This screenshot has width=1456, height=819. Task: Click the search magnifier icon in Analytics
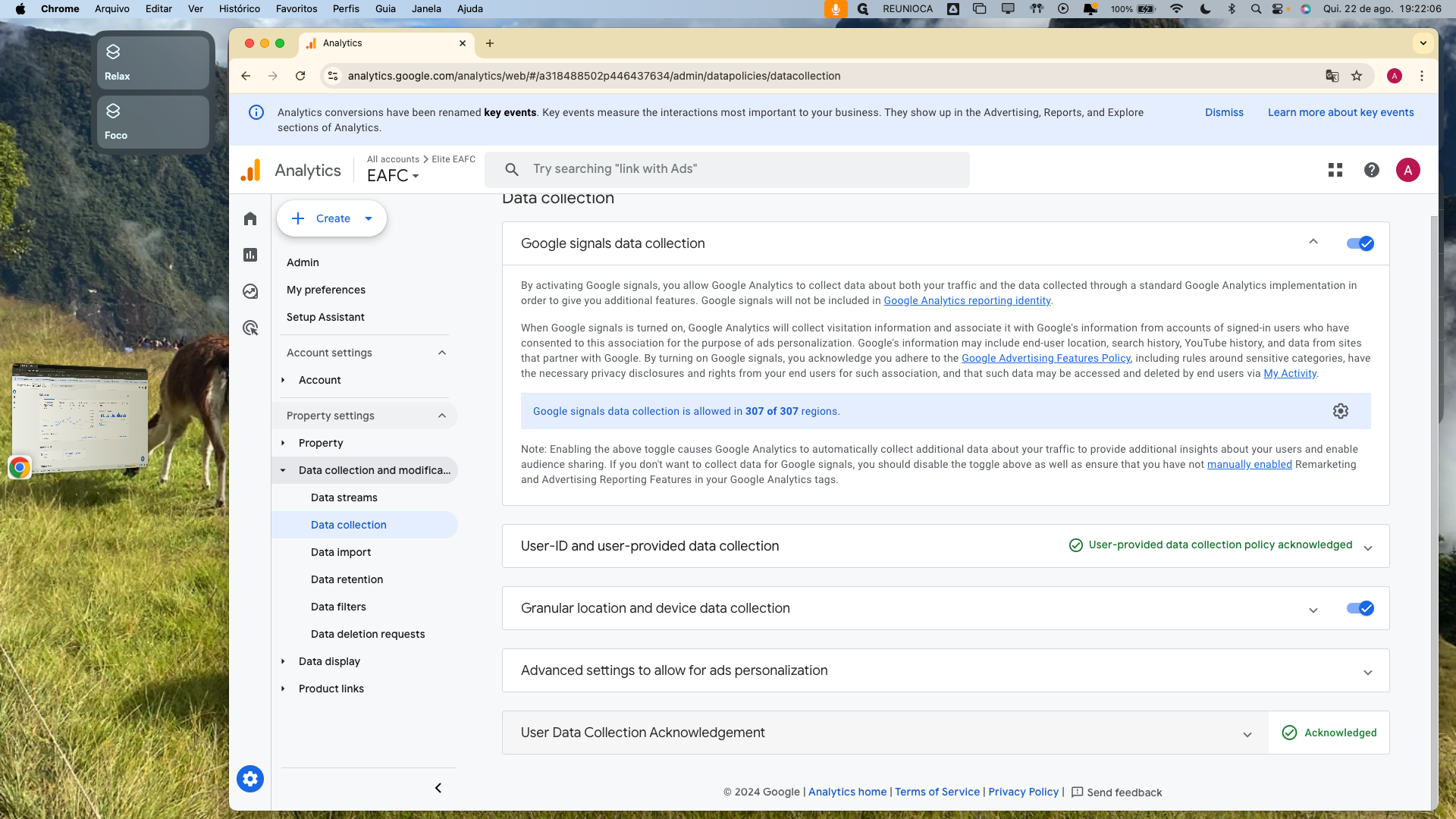click(x=512, y=170)
